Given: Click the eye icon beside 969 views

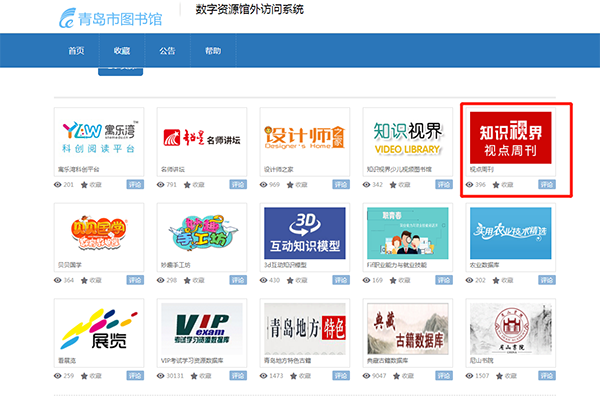Looking at the screenshot, I should (x=264, y=185).
